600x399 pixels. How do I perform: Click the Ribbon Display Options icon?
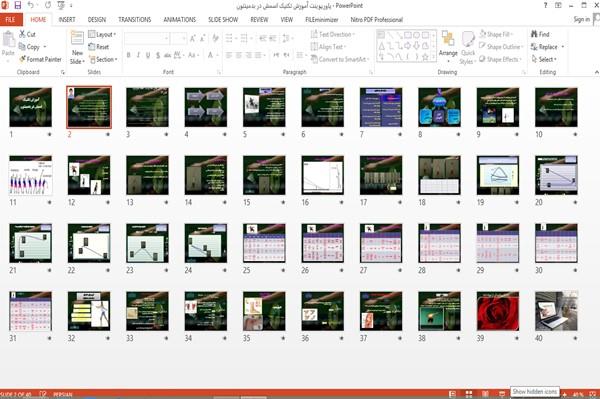[x=558, y=5]
